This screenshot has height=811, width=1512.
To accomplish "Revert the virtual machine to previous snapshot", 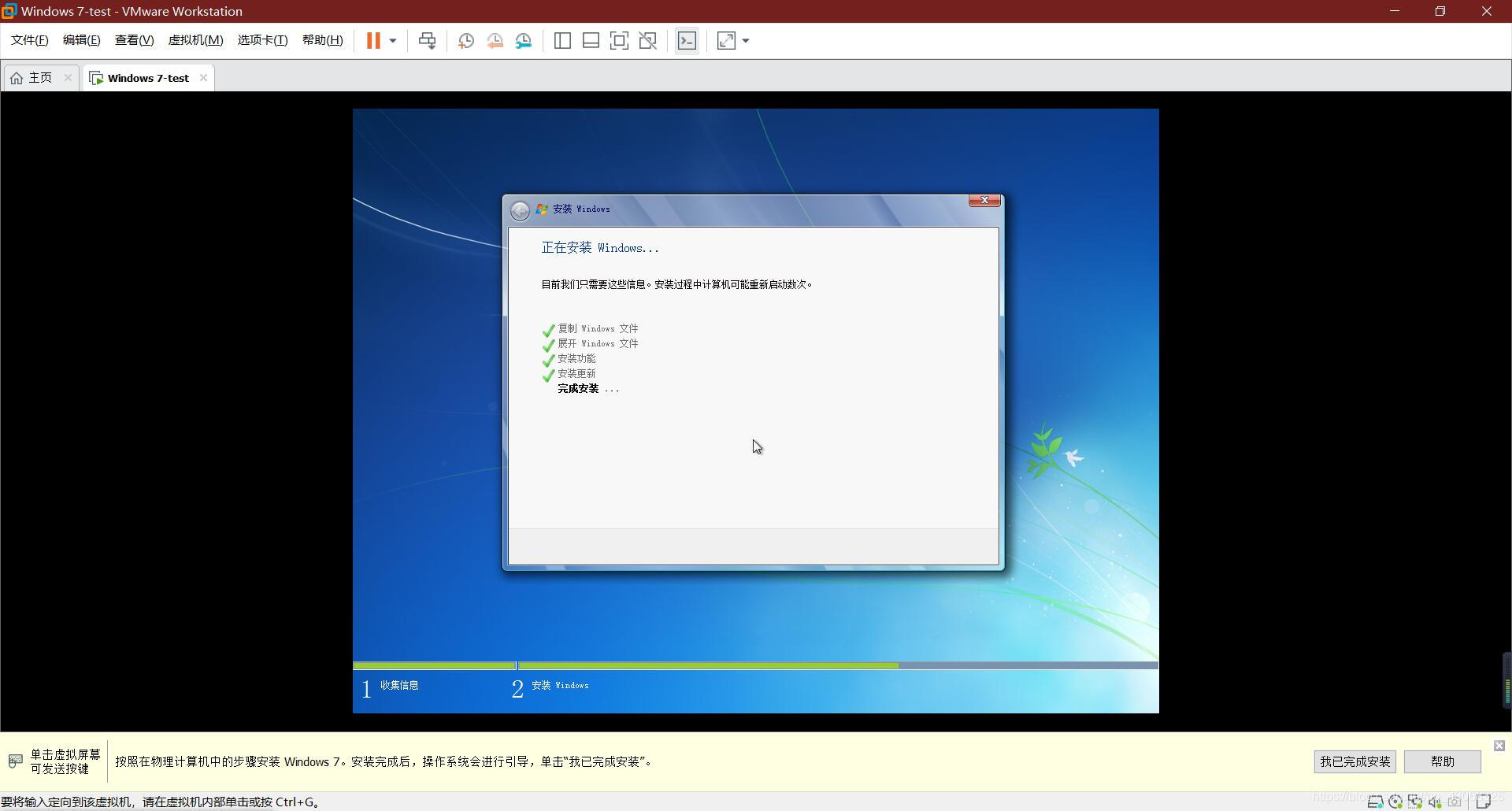I will pos(495,41).
